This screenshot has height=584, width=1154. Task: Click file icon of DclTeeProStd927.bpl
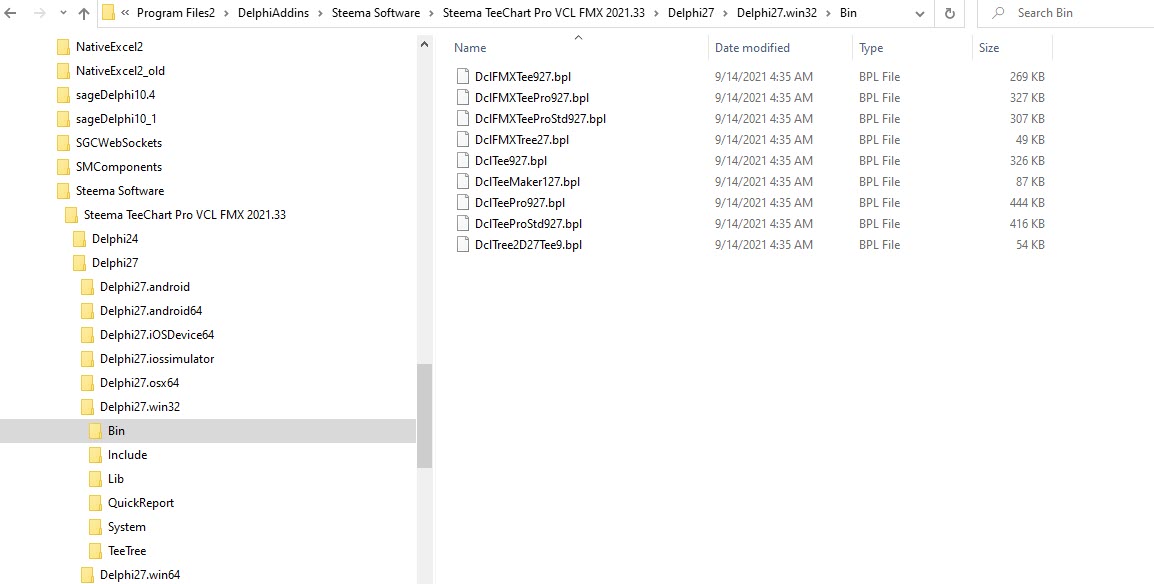pyautogui.click(x=463, y=224)
